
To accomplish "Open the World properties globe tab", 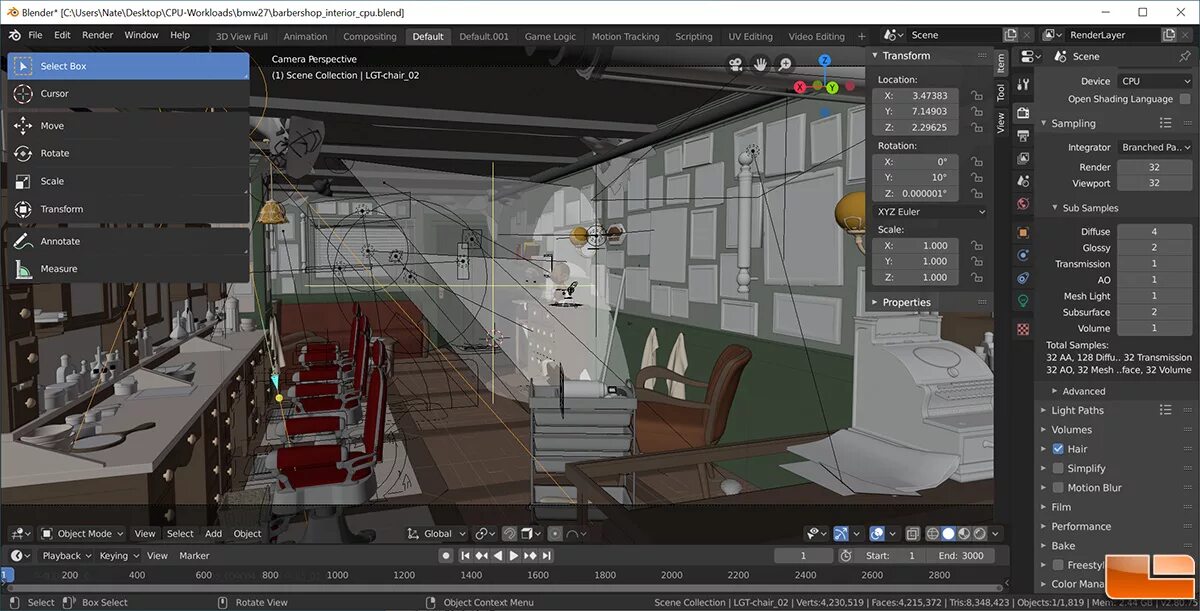I will tap(1023, 204).
